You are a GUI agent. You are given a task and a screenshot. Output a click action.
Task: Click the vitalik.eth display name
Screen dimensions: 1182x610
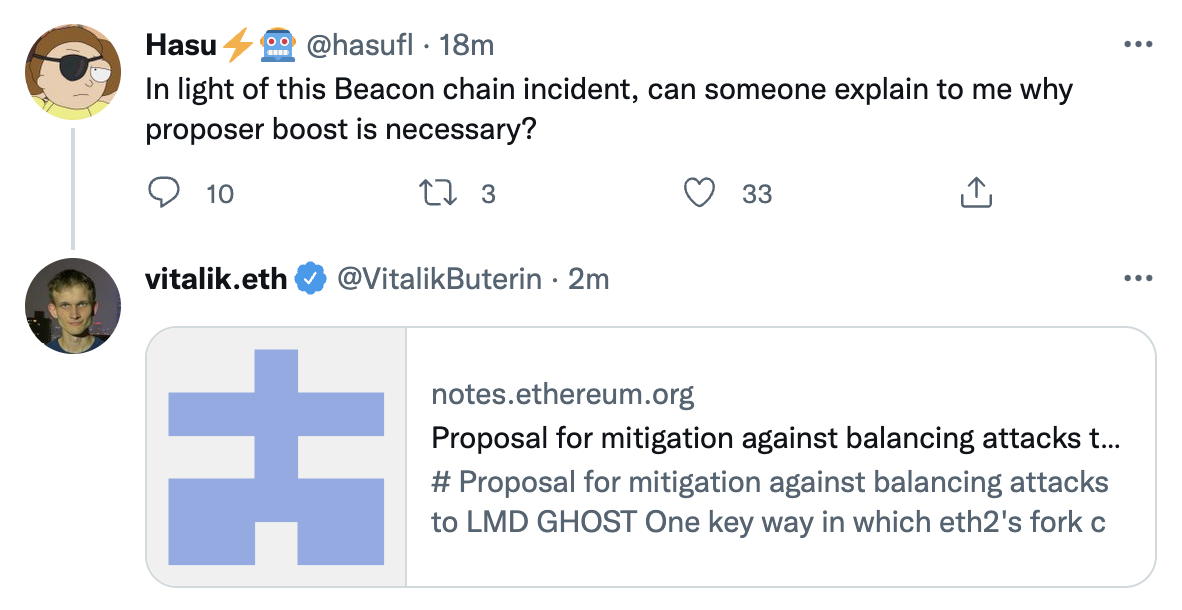216,279
